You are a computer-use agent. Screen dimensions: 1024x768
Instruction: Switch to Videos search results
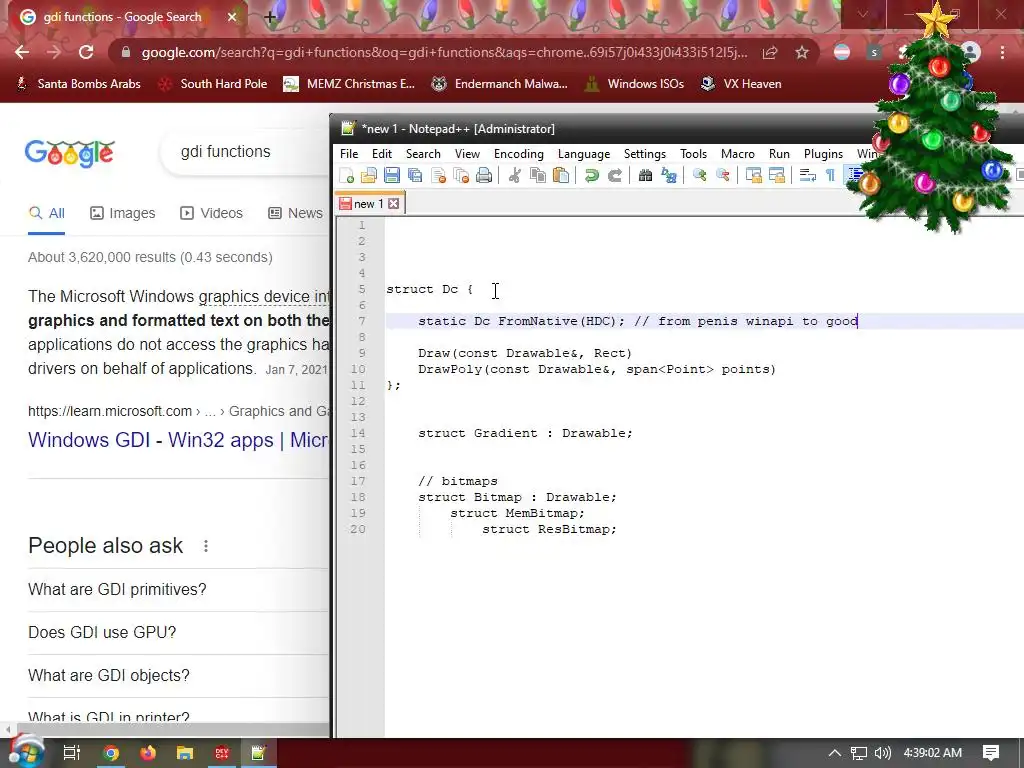pyautogui.click(x=211, y=214)
